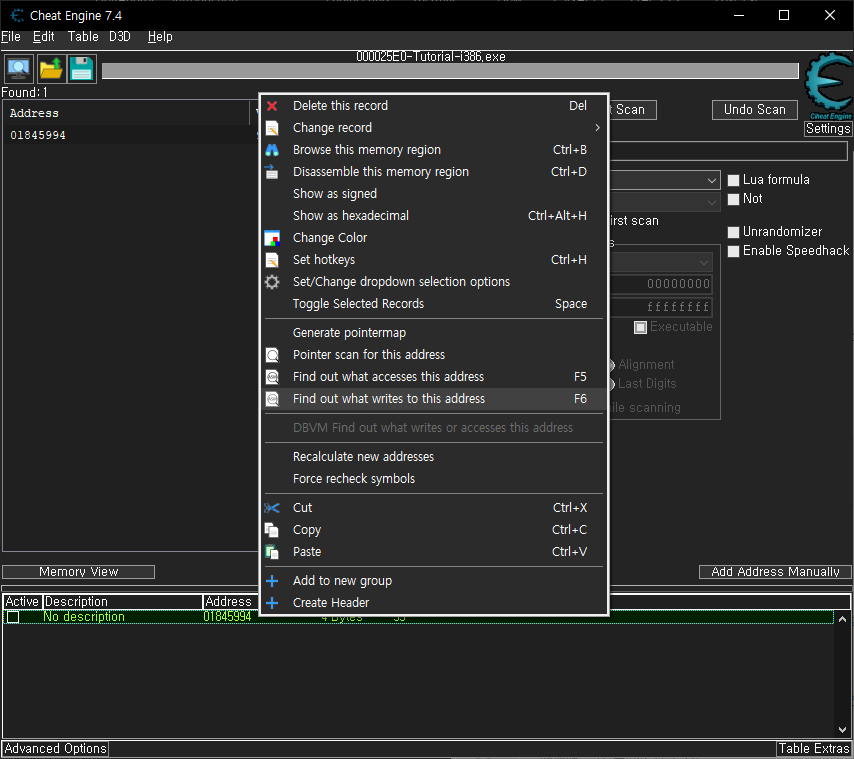This screenshot has width=854, height=759.
Task: Turn on Enable Speedhack checkbox
Action: tap(734, 251)
